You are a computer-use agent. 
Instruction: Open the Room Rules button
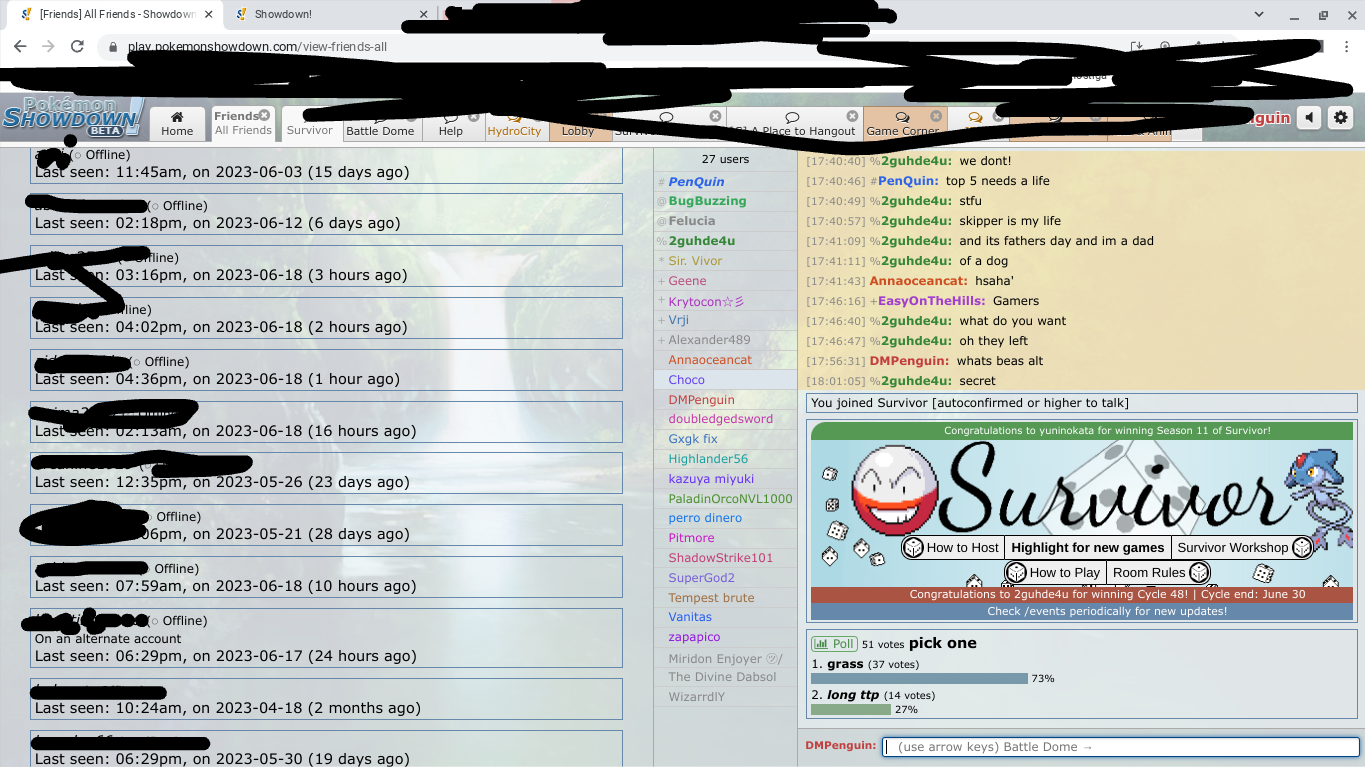[x=1159, y=572]
